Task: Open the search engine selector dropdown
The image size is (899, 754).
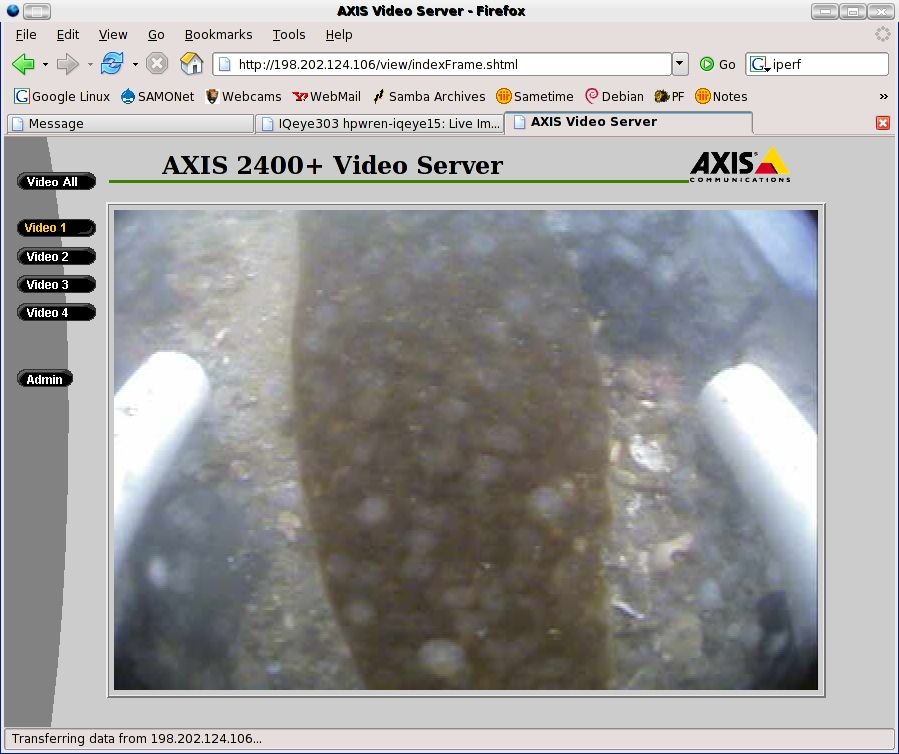Action: point(760,64)
